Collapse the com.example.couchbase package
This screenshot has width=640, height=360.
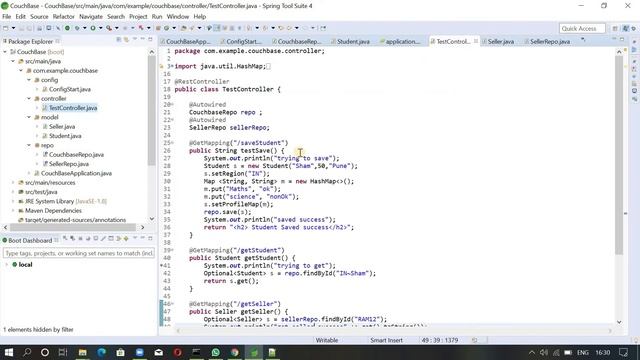tap(21, 71)
